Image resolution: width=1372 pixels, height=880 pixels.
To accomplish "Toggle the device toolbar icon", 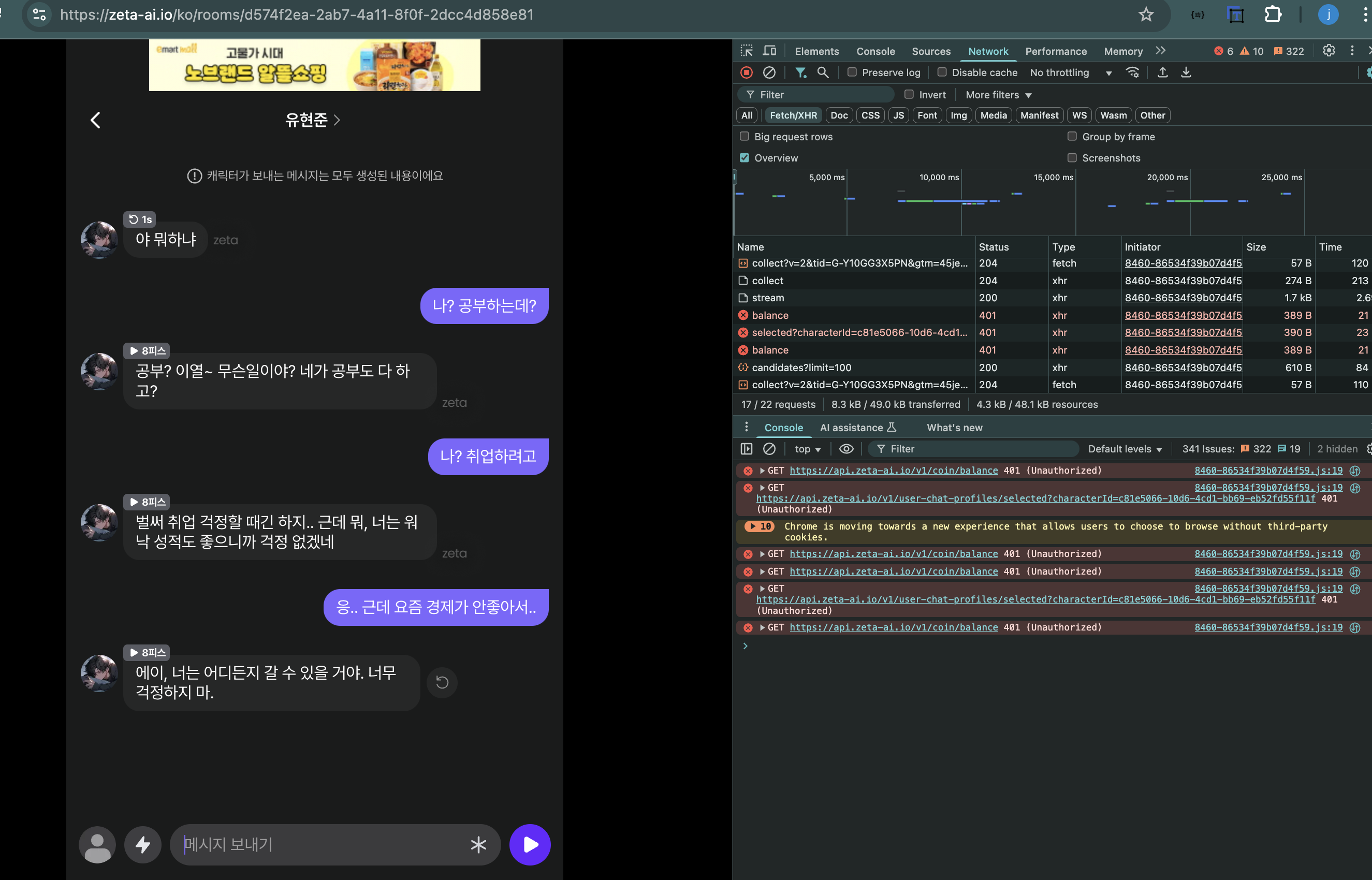I will tap(770, 51).
